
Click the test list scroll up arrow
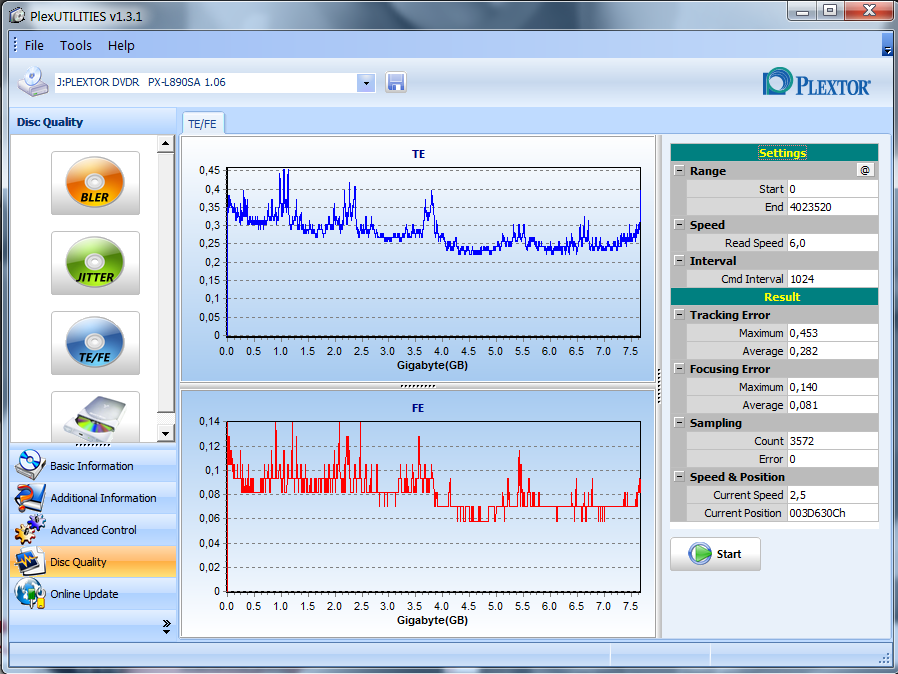(166, 143)
